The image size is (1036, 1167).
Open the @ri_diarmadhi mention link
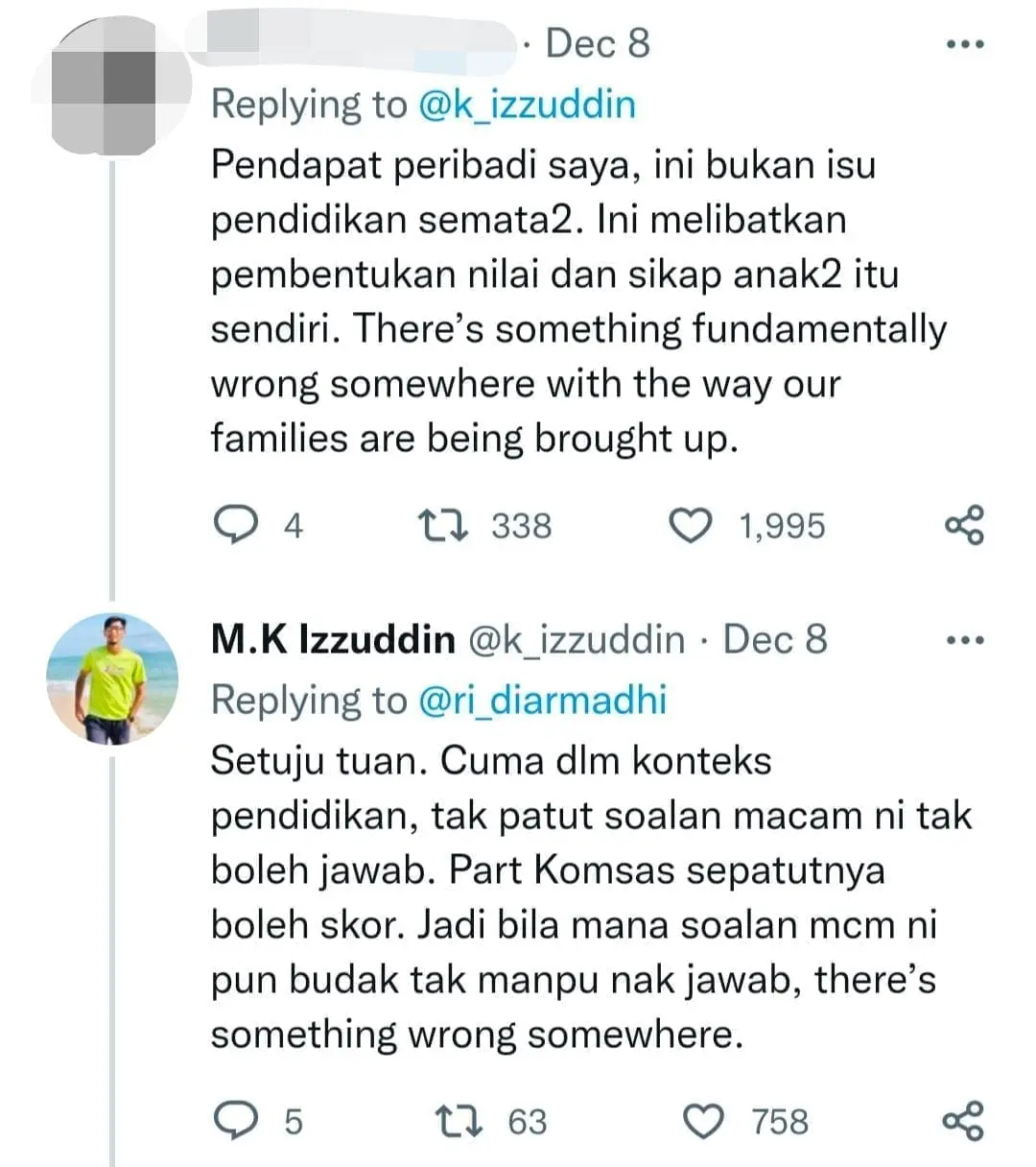pyautogui.click(x=544, y=700)
